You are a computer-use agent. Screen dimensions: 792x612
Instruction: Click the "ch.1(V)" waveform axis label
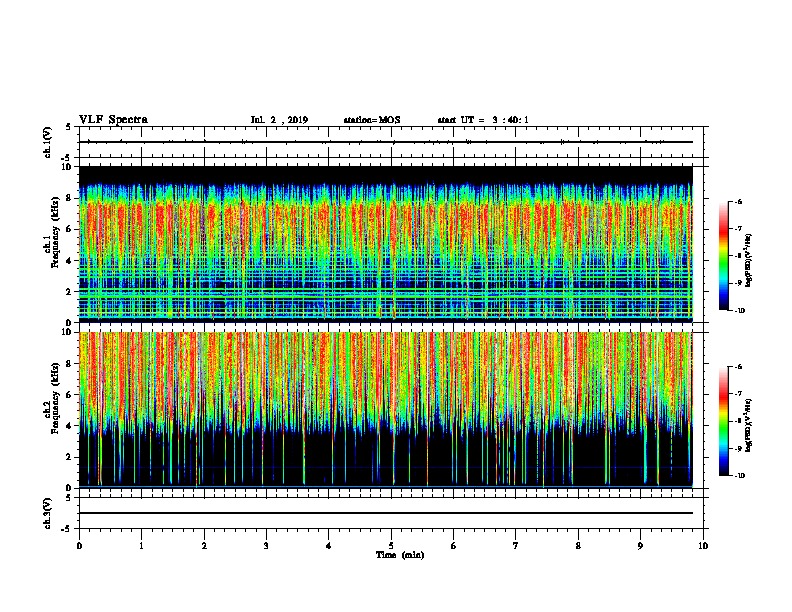coord(47,142)
